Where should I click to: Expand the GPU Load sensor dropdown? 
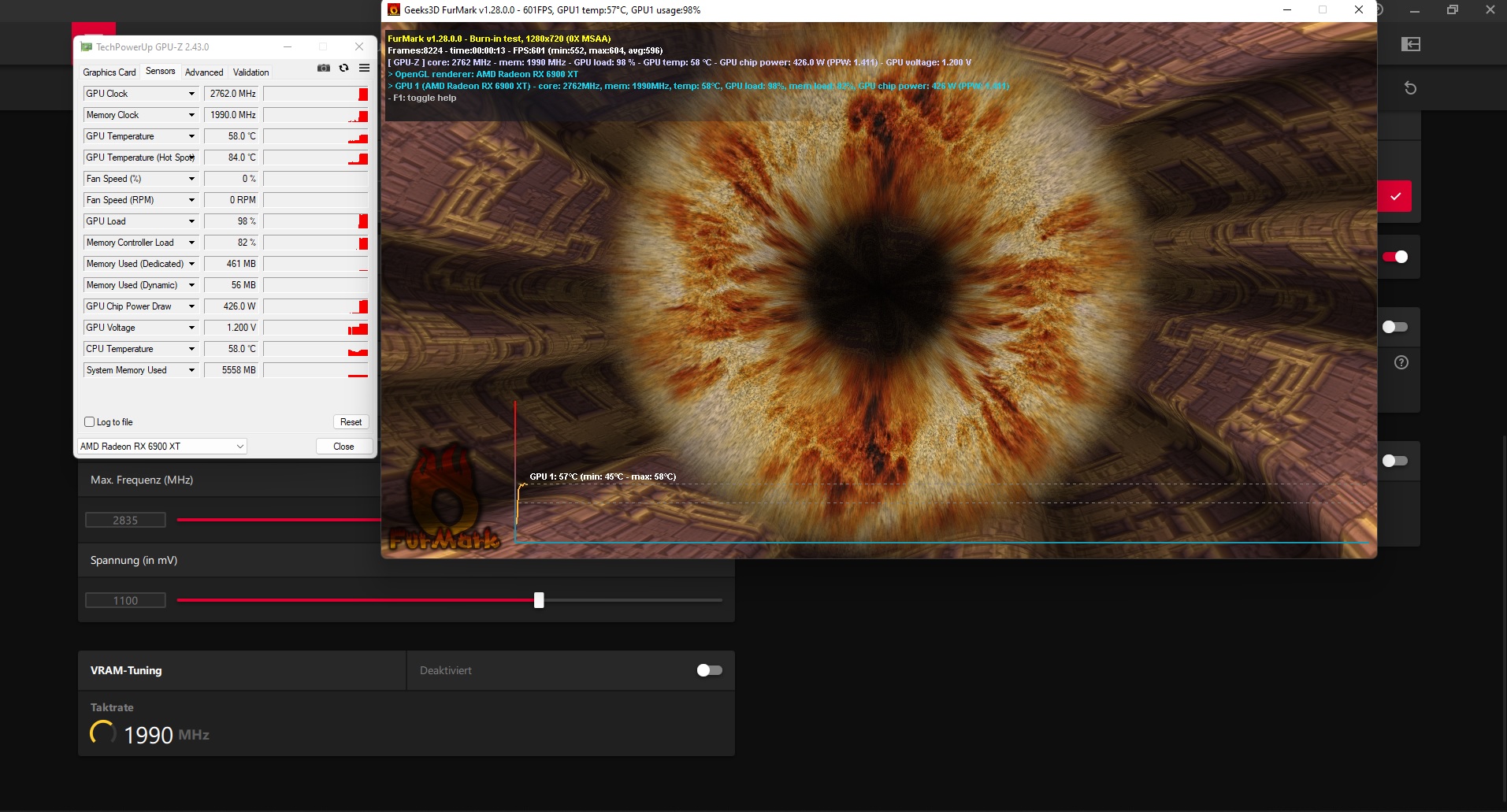tap(191, 221)
